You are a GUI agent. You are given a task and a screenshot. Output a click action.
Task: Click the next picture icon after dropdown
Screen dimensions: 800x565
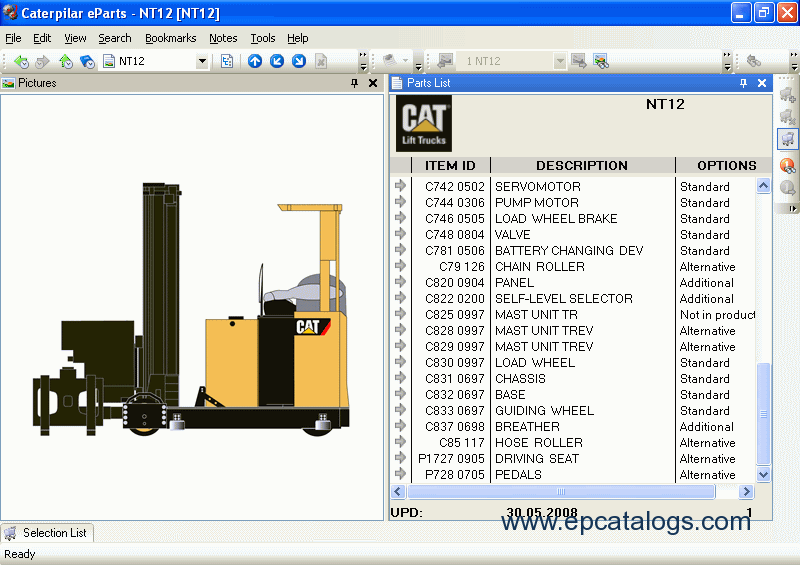click(579, 61)
